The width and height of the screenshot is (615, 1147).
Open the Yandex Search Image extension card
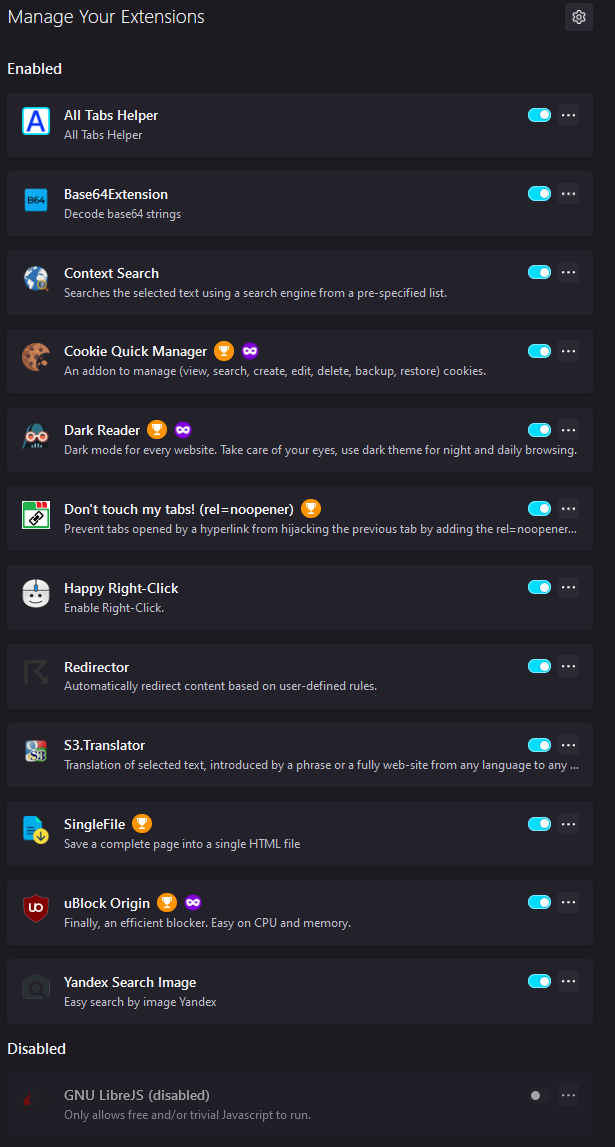tap(300, 991)
